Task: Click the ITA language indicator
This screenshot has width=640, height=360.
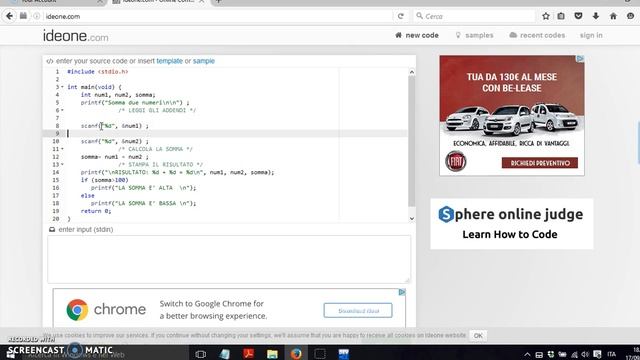Action: pyautogui.click(x=611, y=354)
